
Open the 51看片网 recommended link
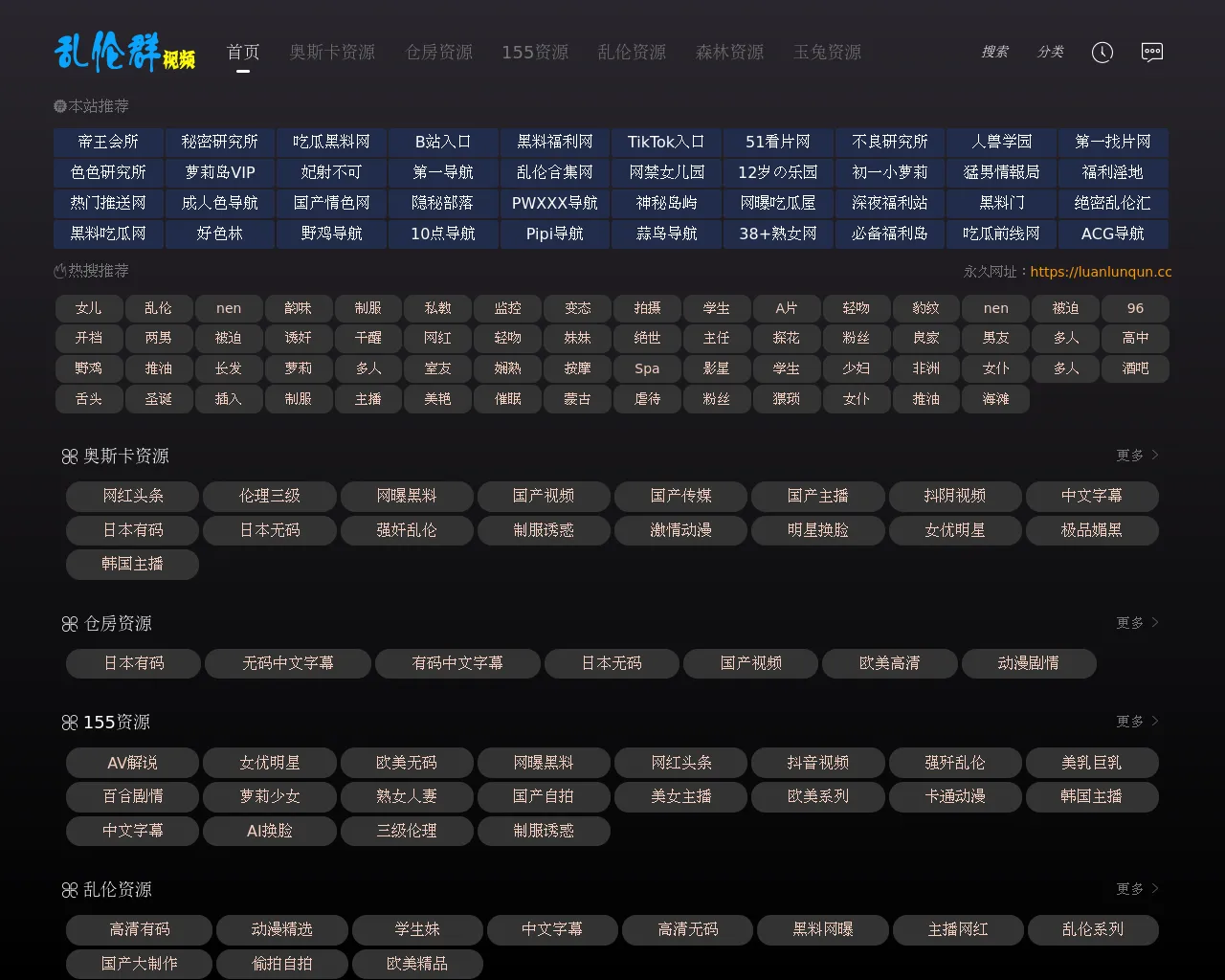pos(778,142)
